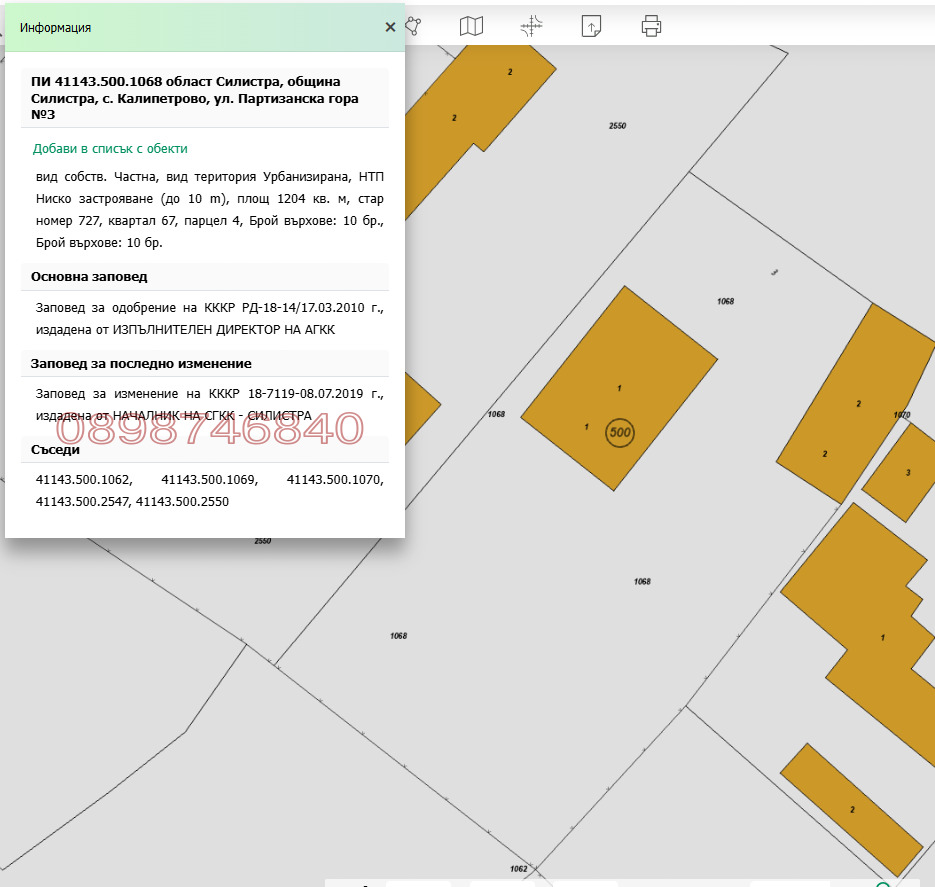Activate the coordinates crosshair tool
Image resolution: width=935 pixels, height=887 pixels.
[x=531, y=26]
